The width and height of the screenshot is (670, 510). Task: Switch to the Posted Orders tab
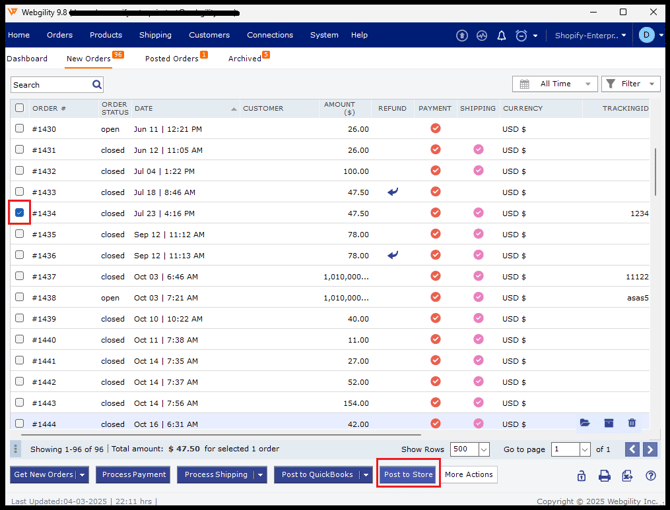(171, 59)
